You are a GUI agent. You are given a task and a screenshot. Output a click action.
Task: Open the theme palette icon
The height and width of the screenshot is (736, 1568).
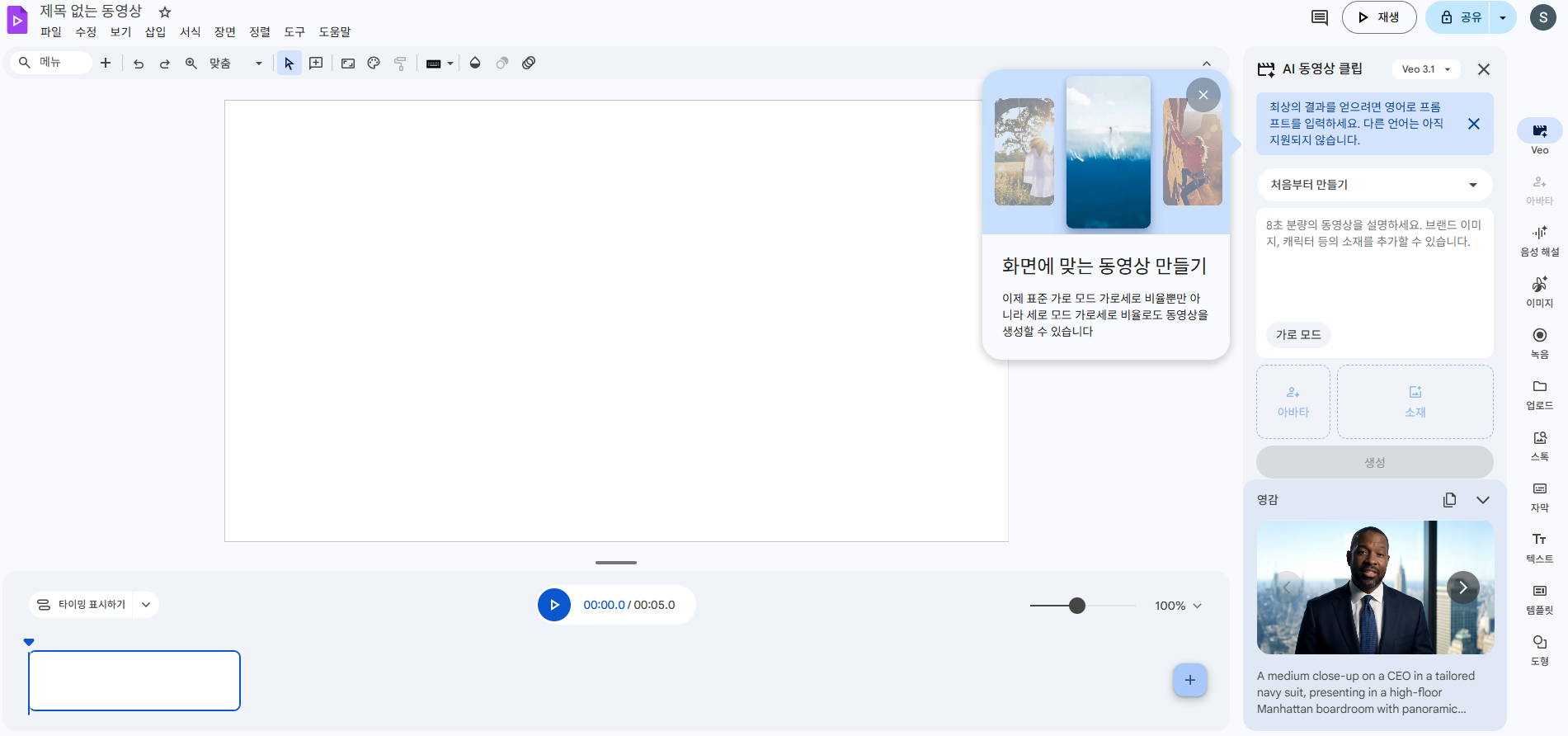point(374,64)
